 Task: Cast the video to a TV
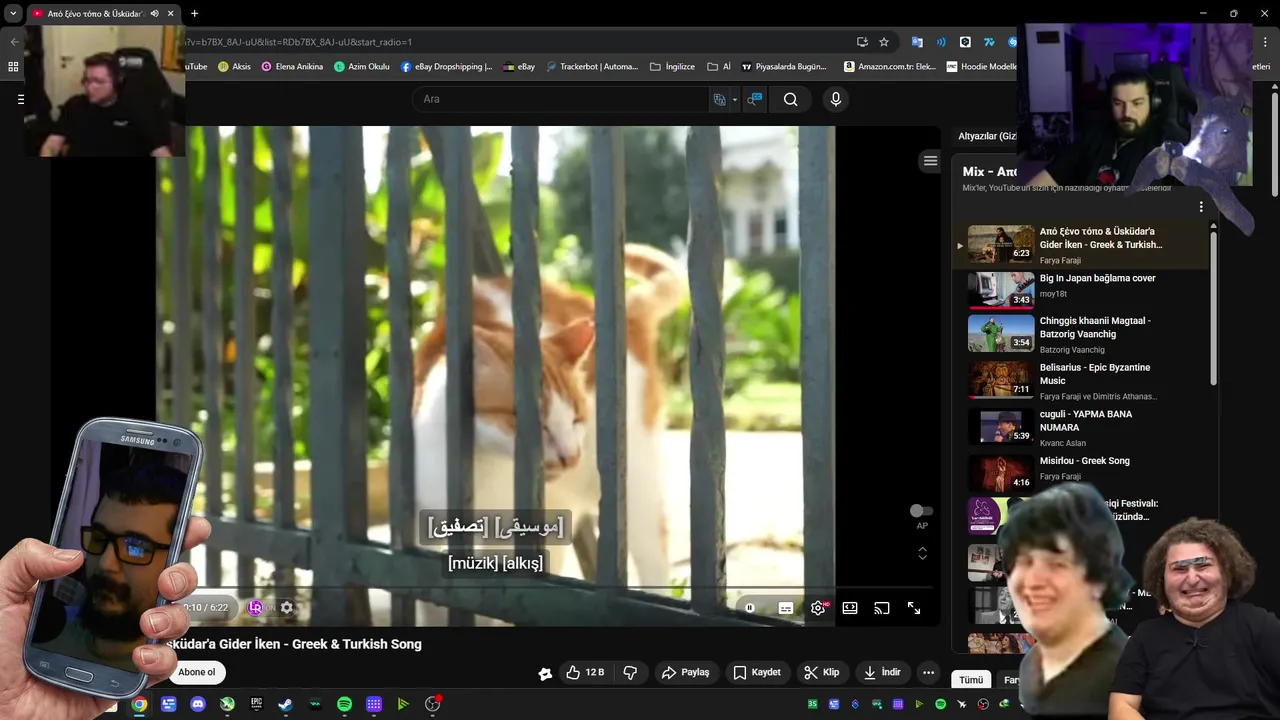[x=882, y=608]
